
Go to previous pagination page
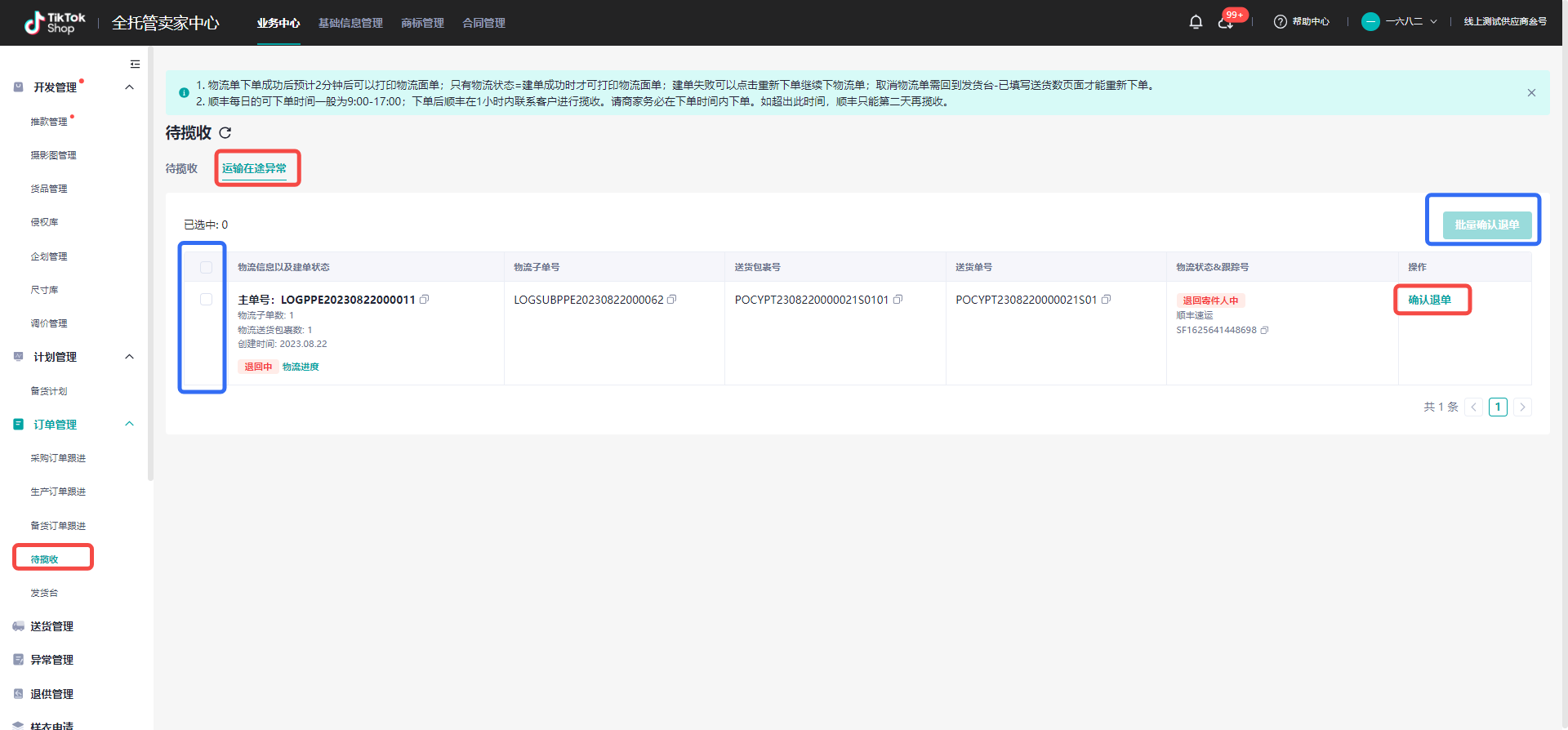coord(1473,407)
